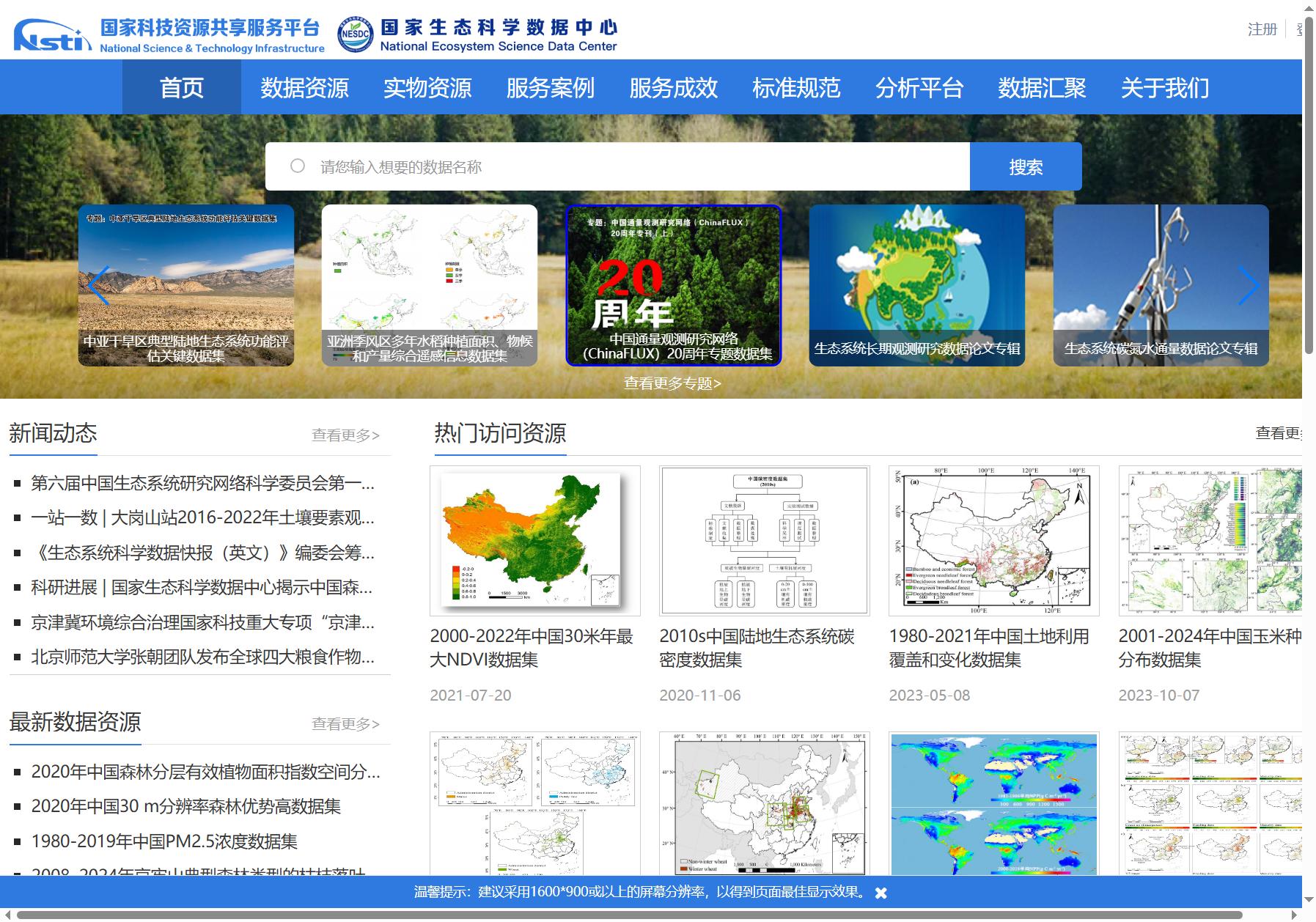Click title 2010s中国陆地生态系统碳密度数据集
Viewport: 1316px width, 922px height.
click(757, 648)
